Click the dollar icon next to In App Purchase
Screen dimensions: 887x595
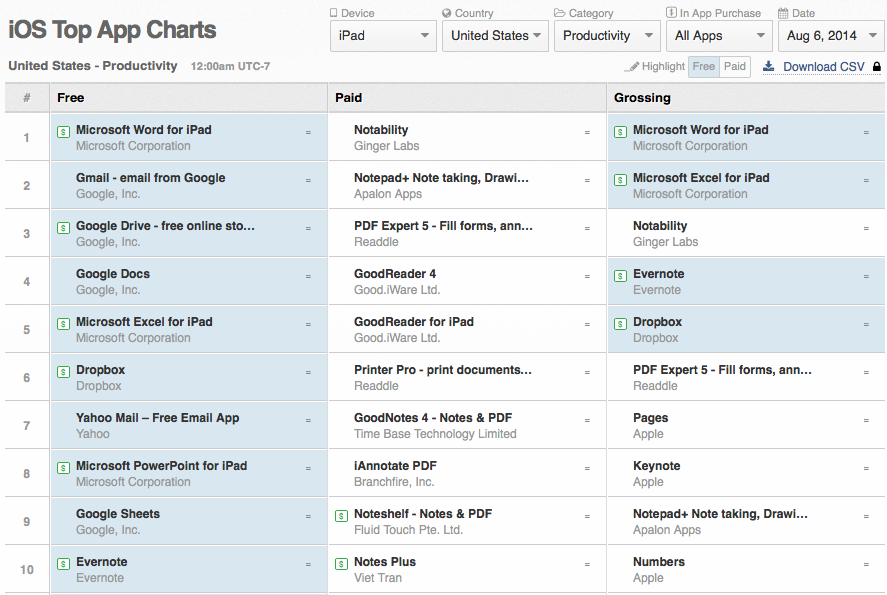point(671,12)
